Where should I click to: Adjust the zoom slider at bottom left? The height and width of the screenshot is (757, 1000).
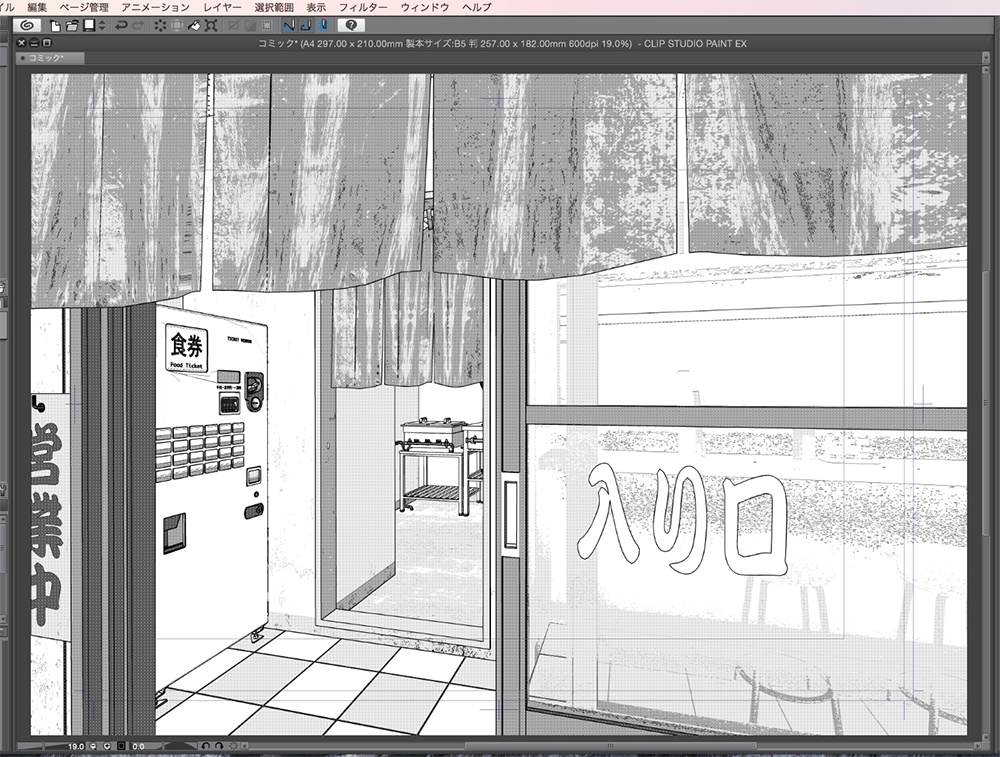click(x=41, y=746)
